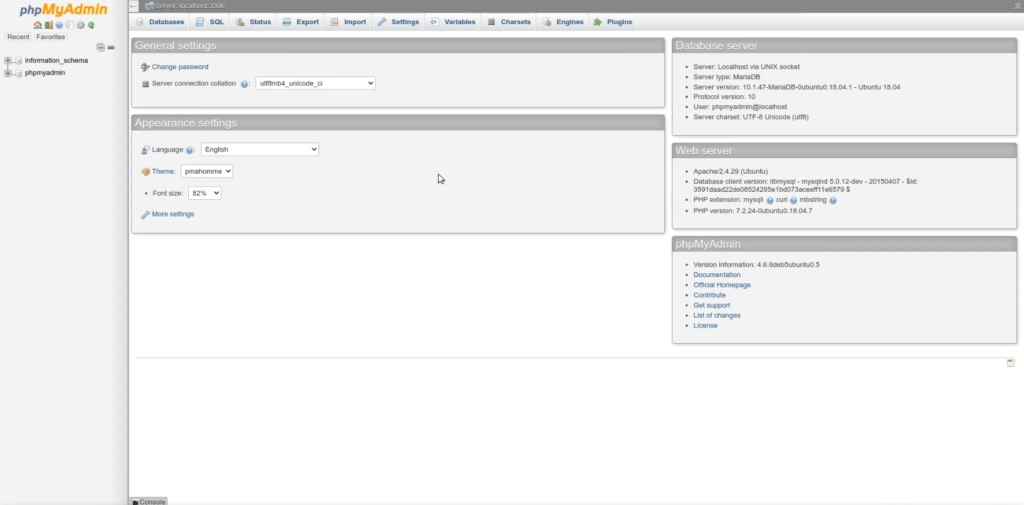Open the Plugins tab
This screenshot has width=1024, height=505.
click(613, 22)
